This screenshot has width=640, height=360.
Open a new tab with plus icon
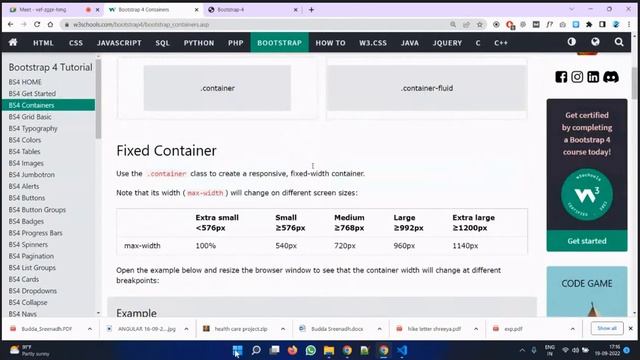(311, 9)
